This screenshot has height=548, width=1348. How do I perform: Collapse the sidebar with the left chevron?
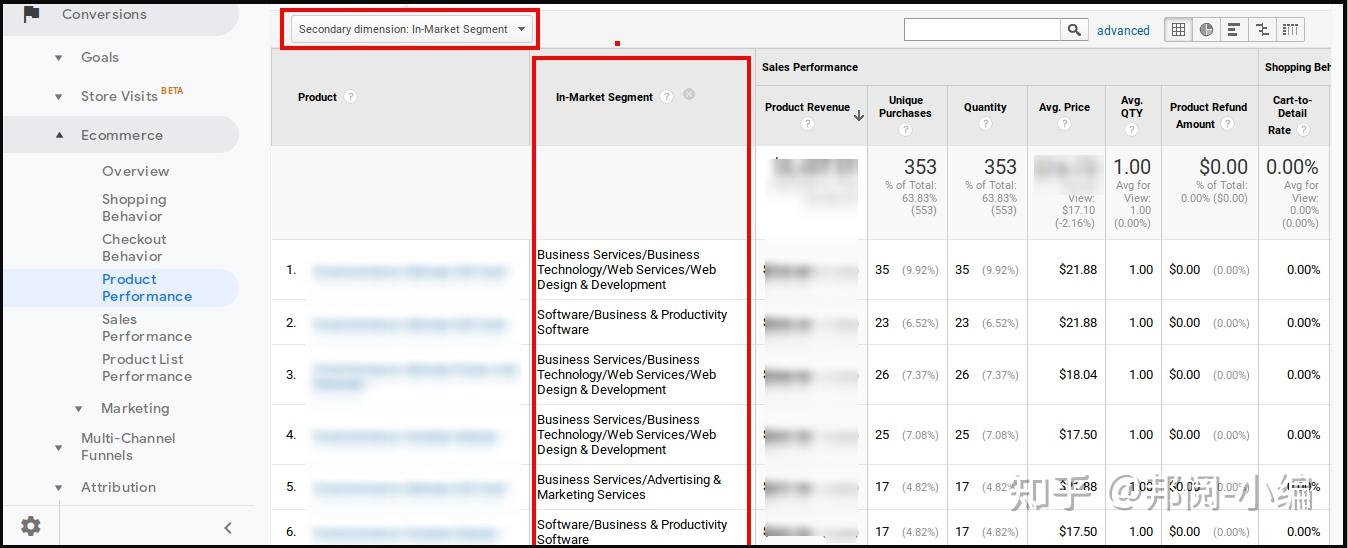pyautogui.click(x=227, y=528)
